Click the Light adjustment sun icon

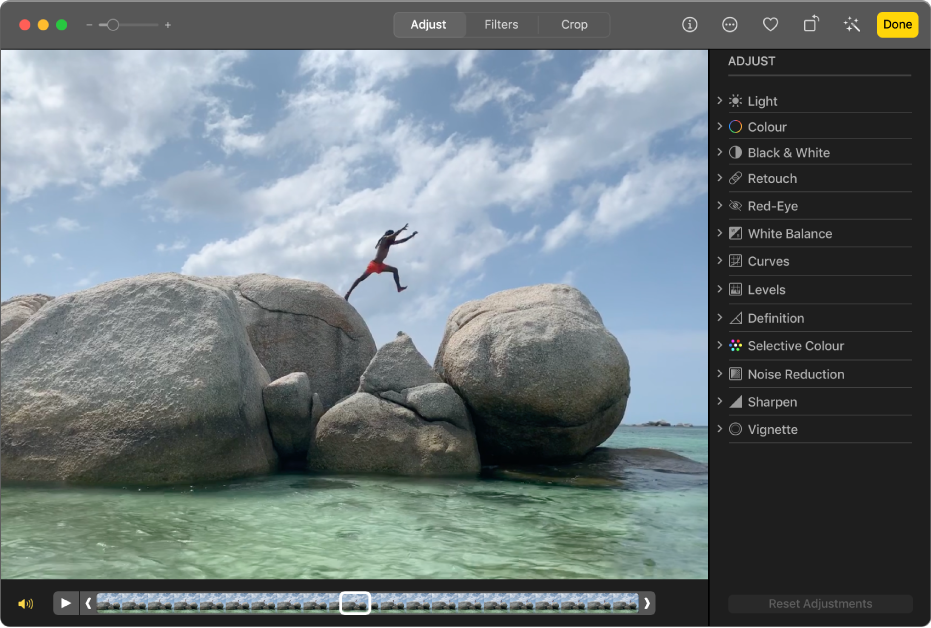pyautogui.click(x=736, y=100)
